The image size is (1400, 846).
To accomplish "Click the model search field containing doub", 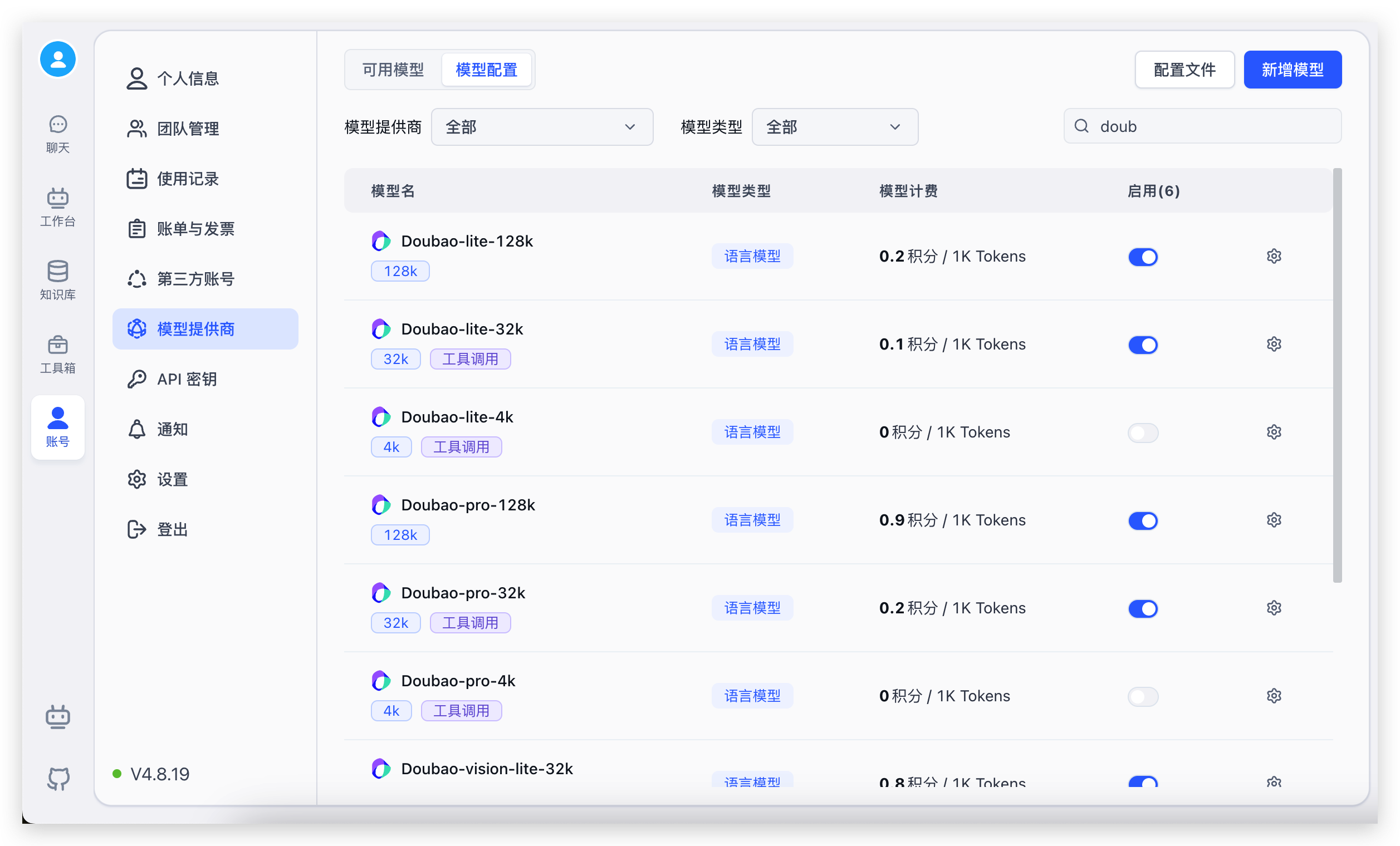I will tap(1210, 126).
